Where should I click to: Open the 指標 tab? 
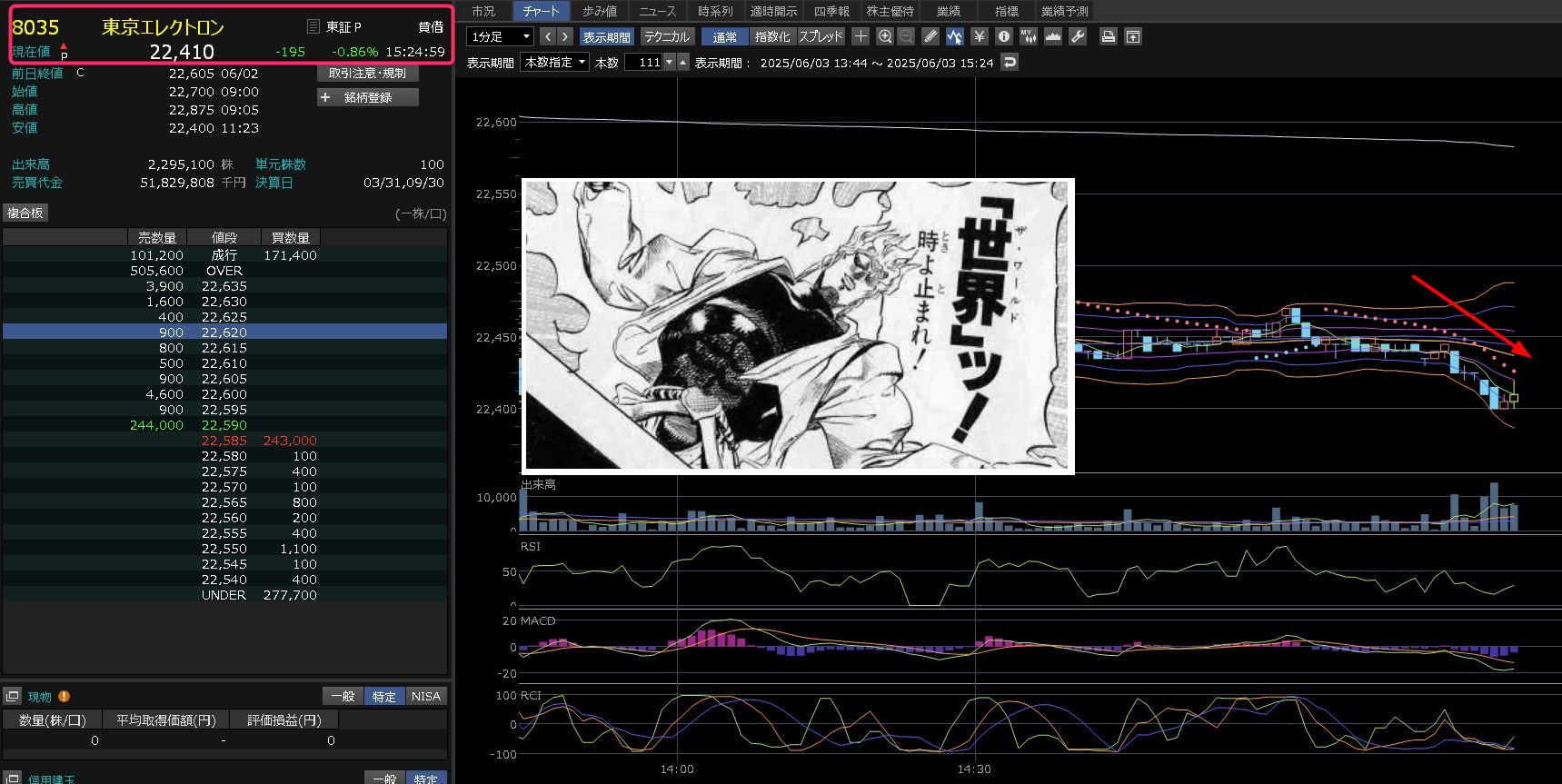pyautogui.click(x=1007, y=11)
